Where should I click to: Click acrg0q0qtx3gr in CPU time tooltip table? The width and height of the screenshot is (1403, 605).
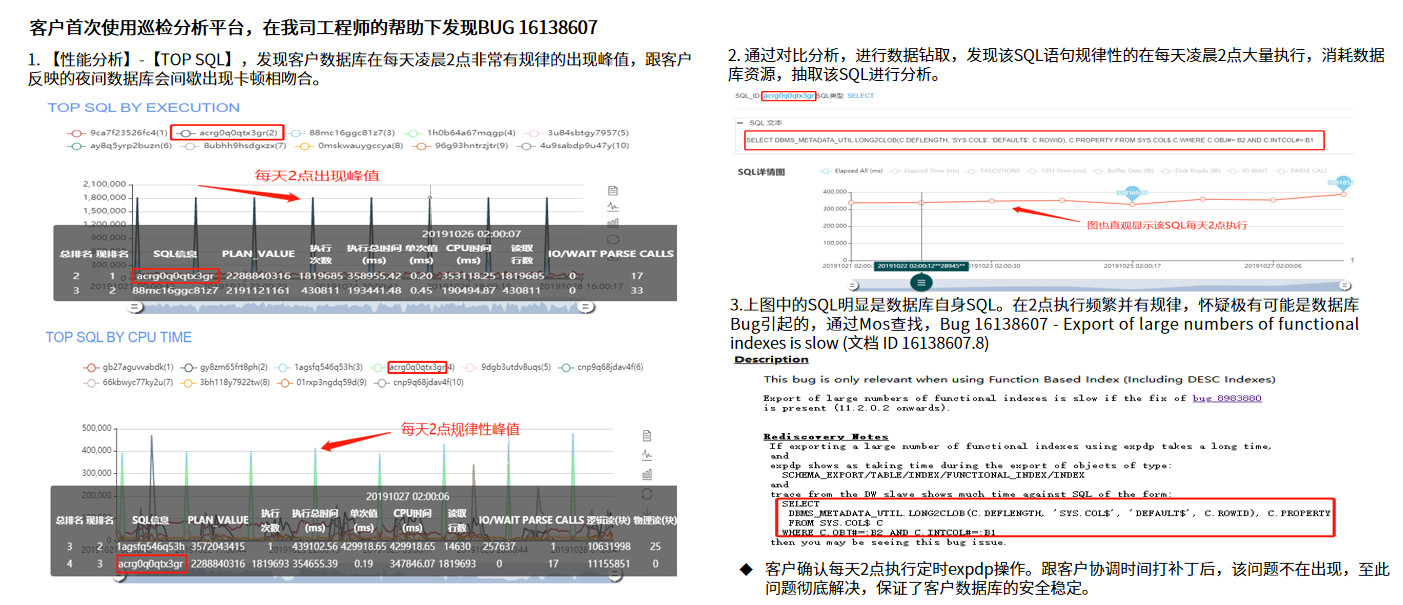(150, 564)
